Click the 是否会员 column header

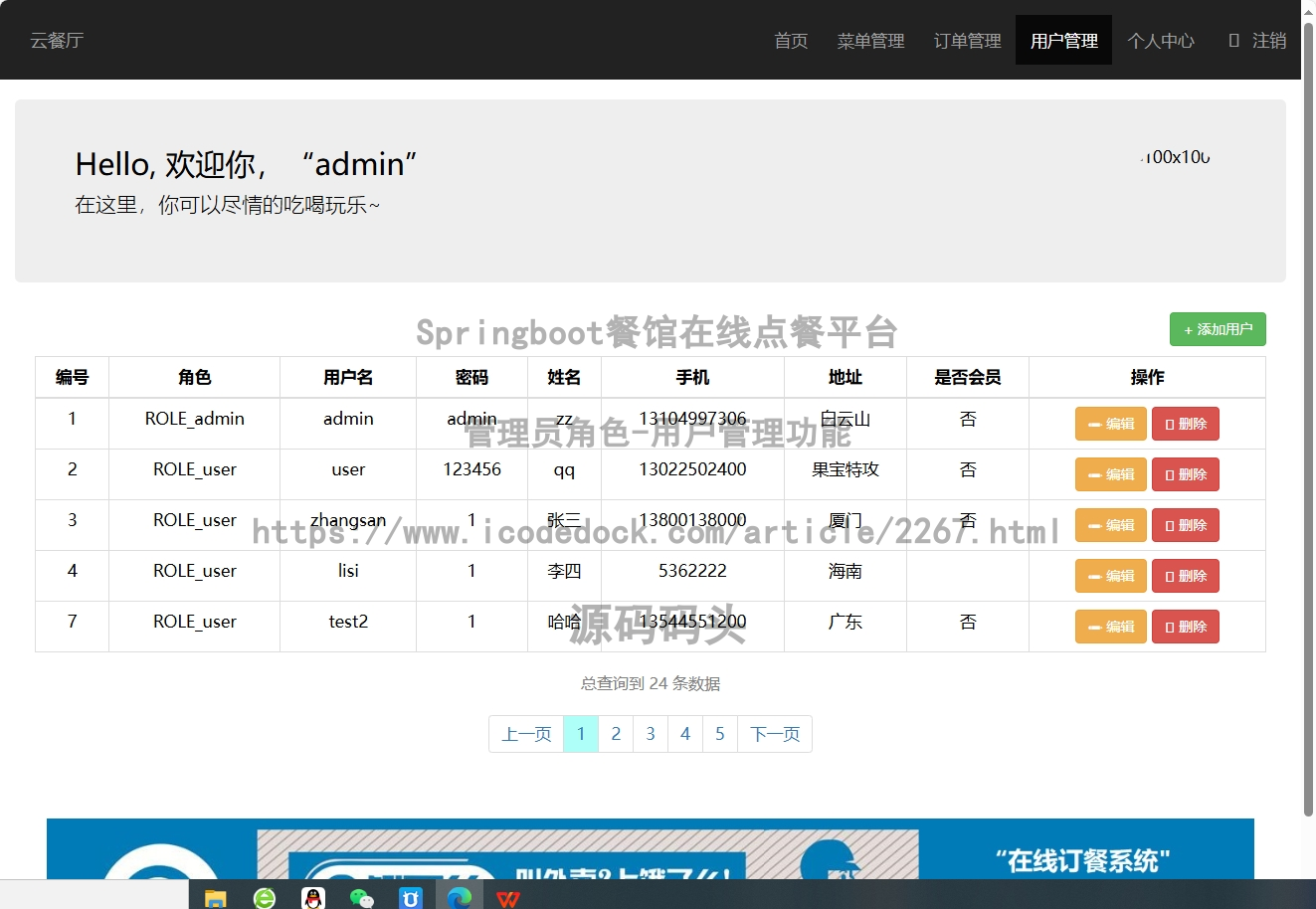(968, 377)
